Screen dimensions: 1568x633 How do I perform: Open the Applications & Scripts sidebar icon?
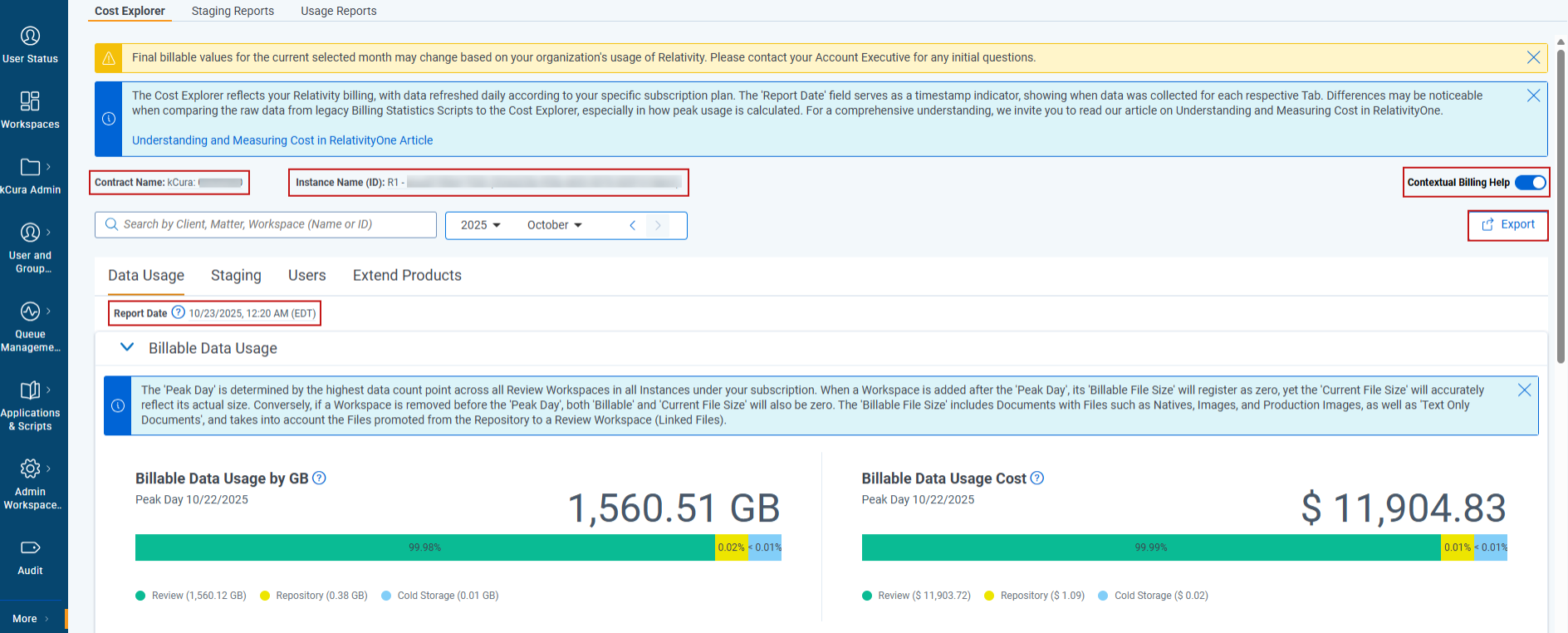pyautogui.click(x=30, y=390)
